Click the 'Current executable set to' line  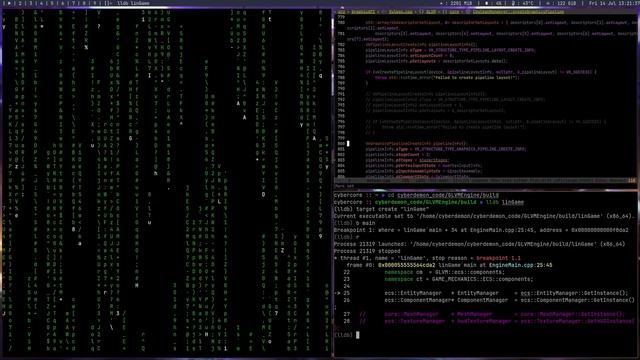point(483,216)
